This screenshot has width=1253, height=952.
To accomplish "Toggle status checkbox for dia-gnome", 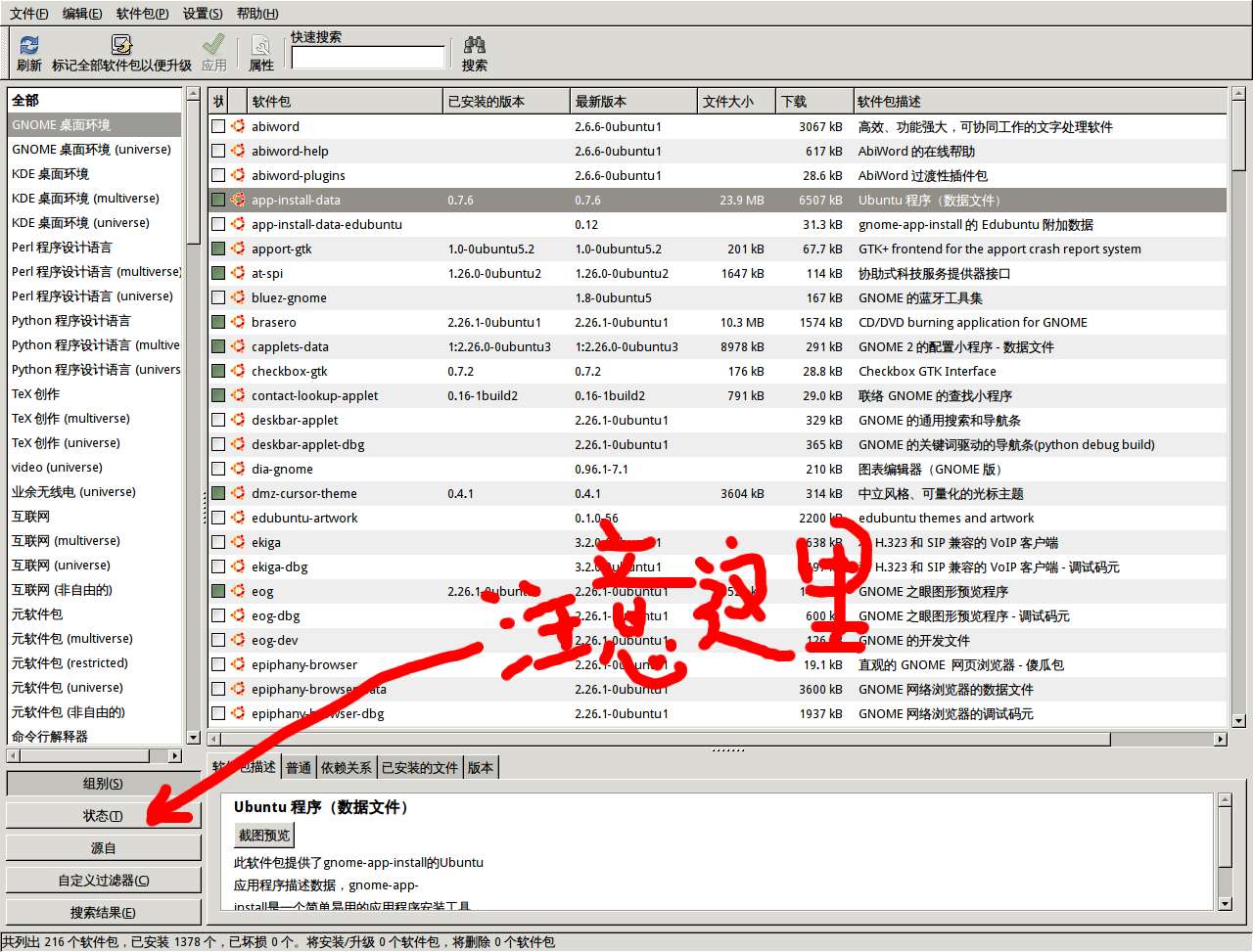I will (x=218, y=469).
